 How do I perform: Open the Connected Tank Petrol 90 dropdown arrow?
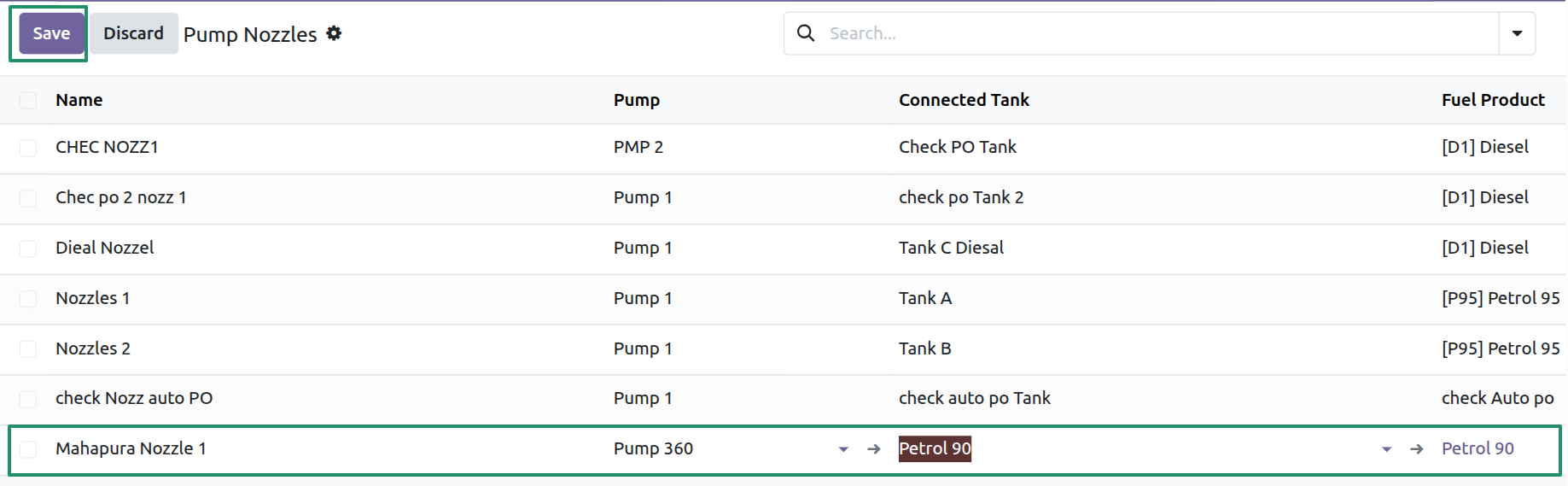(x=1387, y=449)
